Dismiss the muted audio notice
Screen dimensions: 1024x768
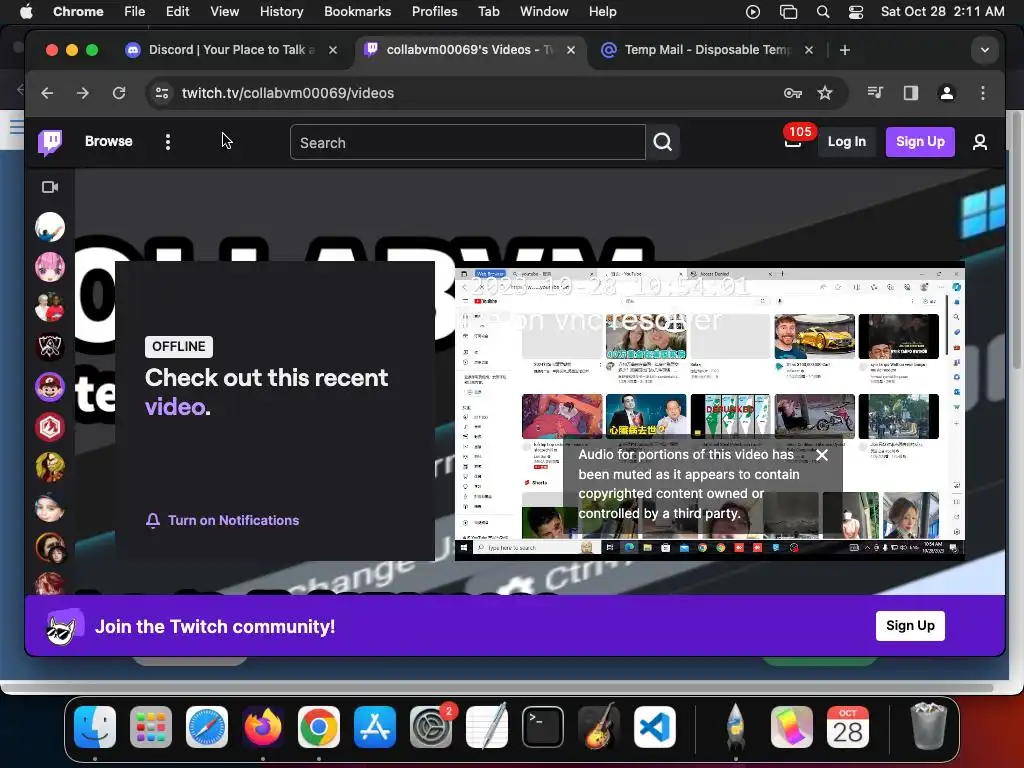pos(822,455)
